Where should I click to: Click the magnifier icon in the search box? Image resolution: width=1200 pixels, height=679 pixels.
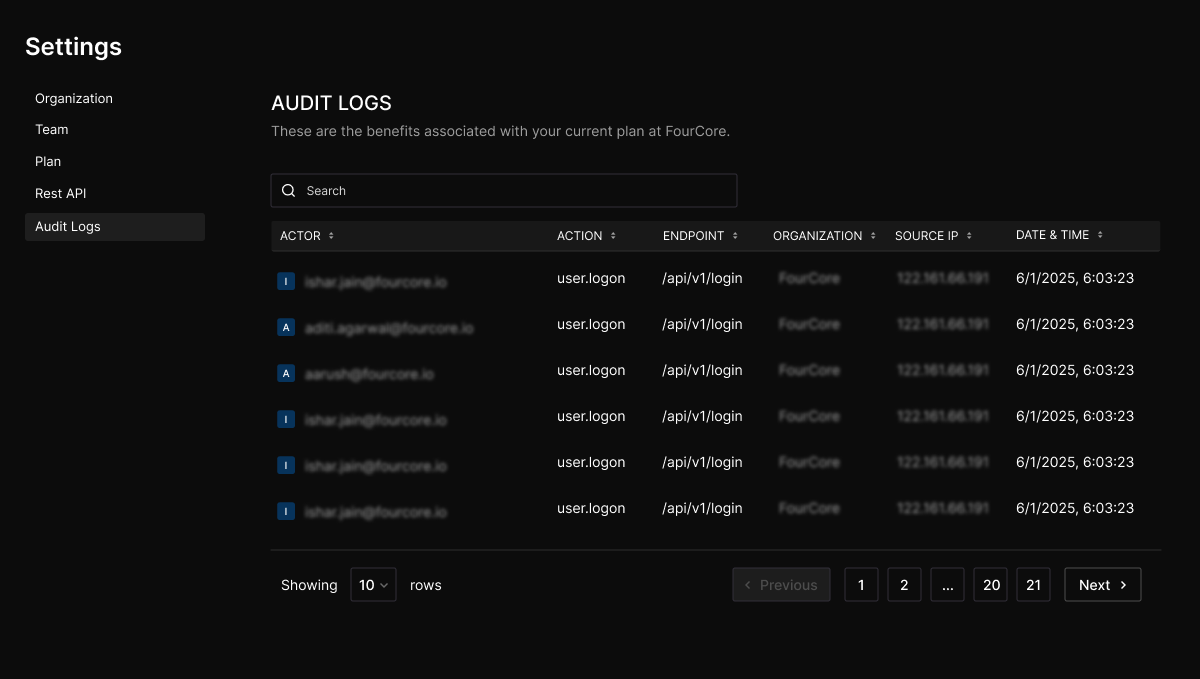click(289, 190)
